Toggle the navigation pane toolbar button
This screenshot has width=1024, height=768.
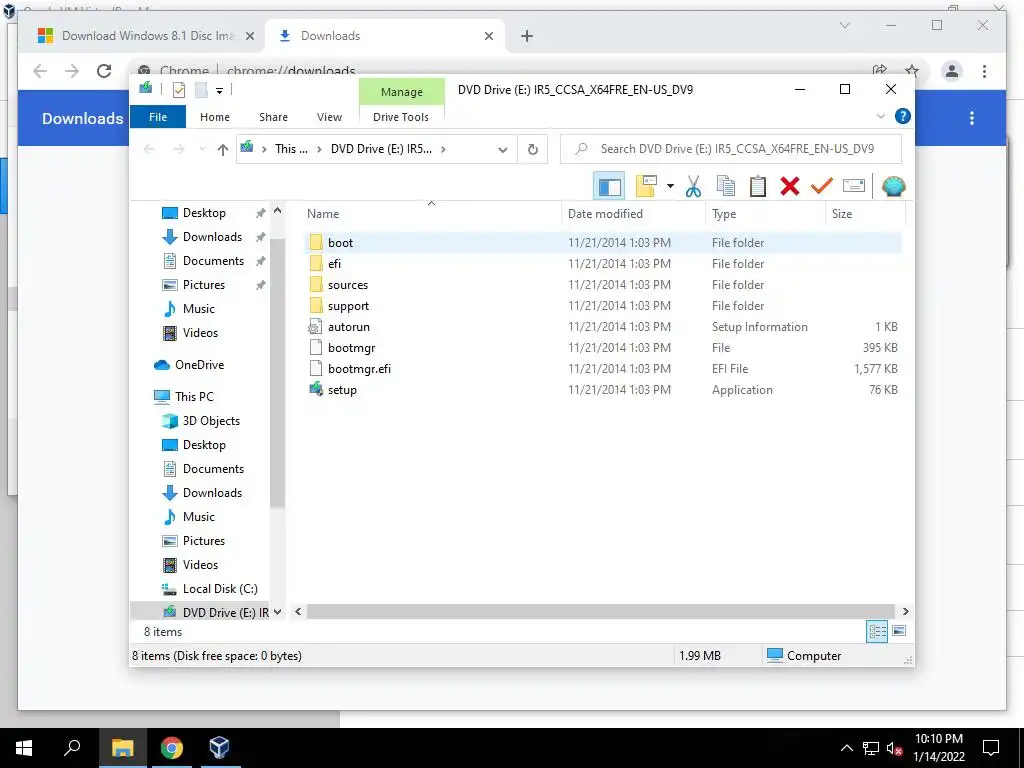tap(609, 187)
